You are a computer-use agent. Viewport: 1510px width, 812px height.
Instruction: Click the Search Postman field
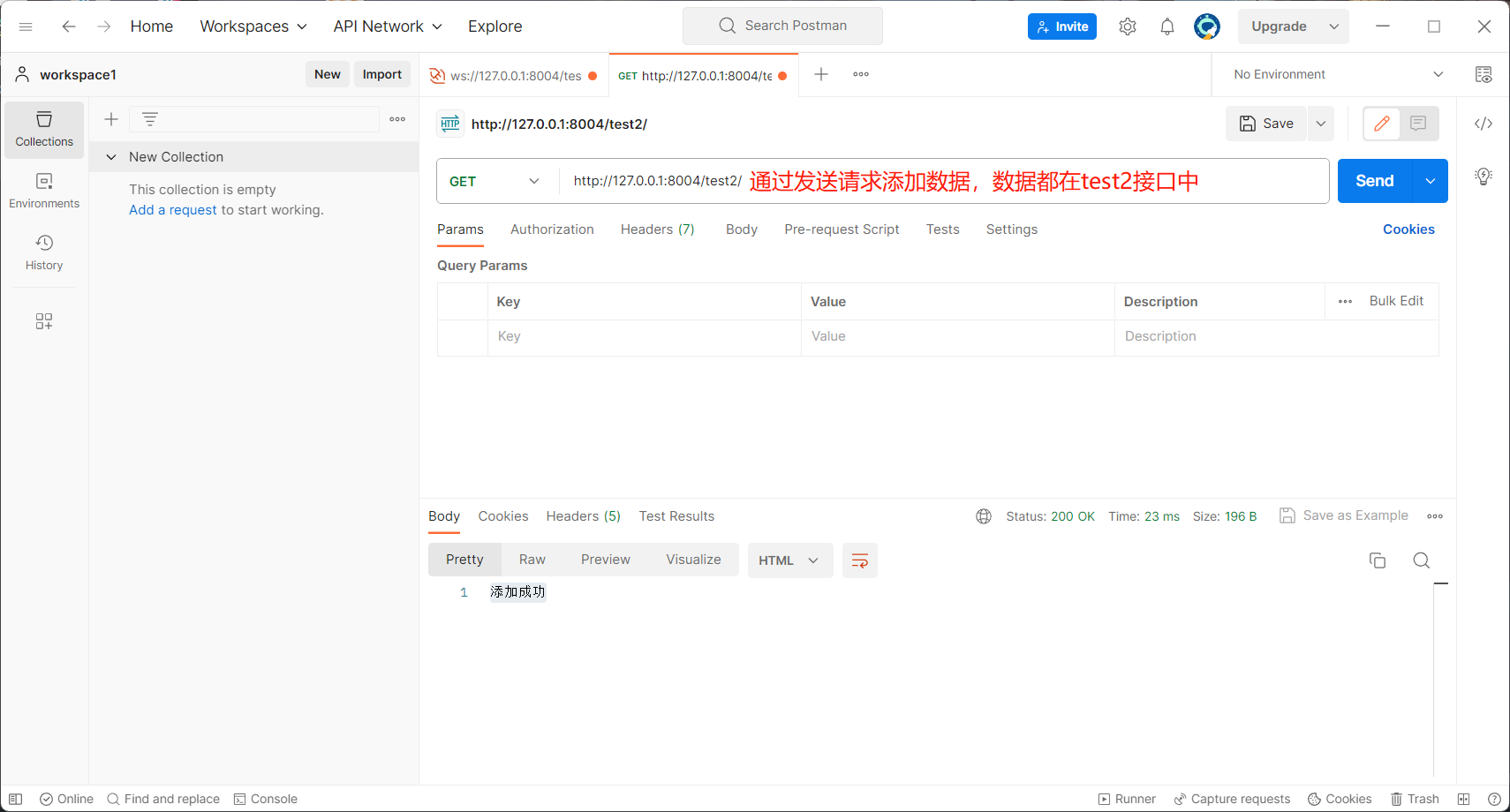(782, 26)
